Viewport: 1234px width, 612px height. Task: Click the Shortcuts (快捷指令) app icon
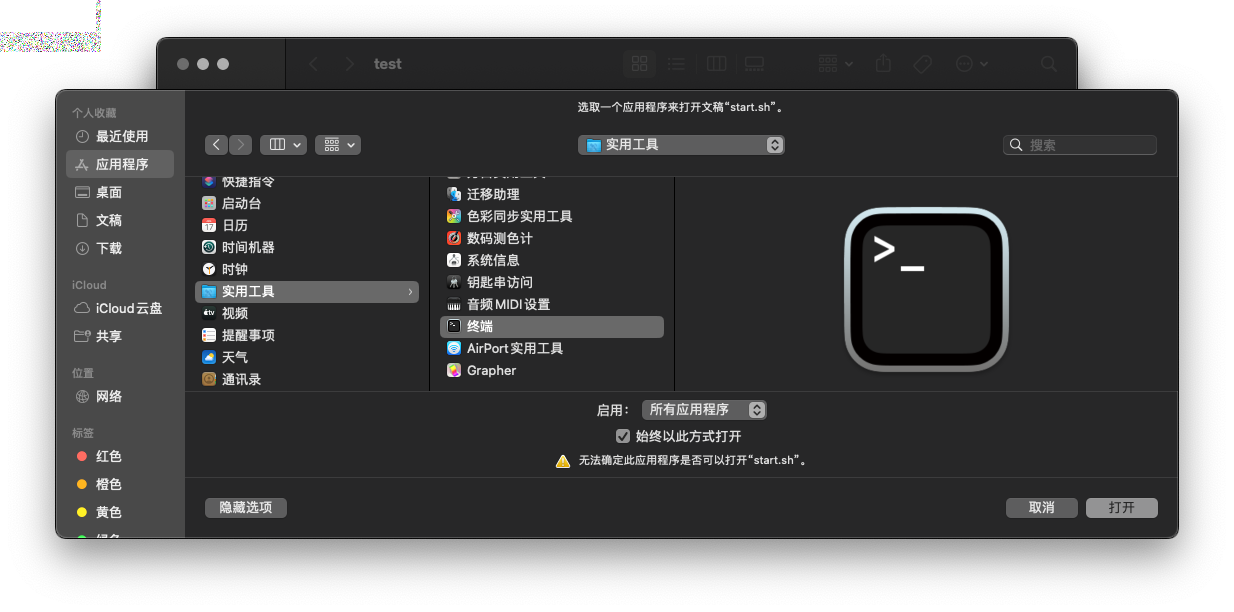[209, 181]
